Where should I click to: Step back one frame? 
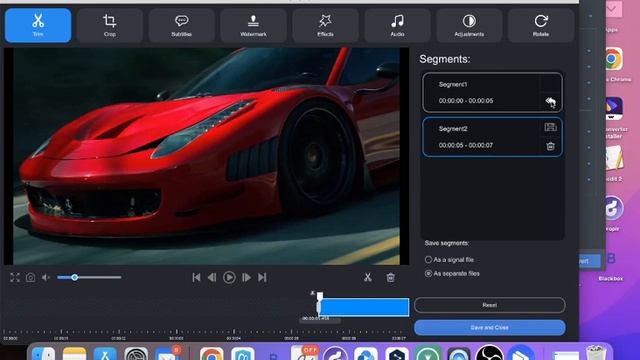(212, 278)
